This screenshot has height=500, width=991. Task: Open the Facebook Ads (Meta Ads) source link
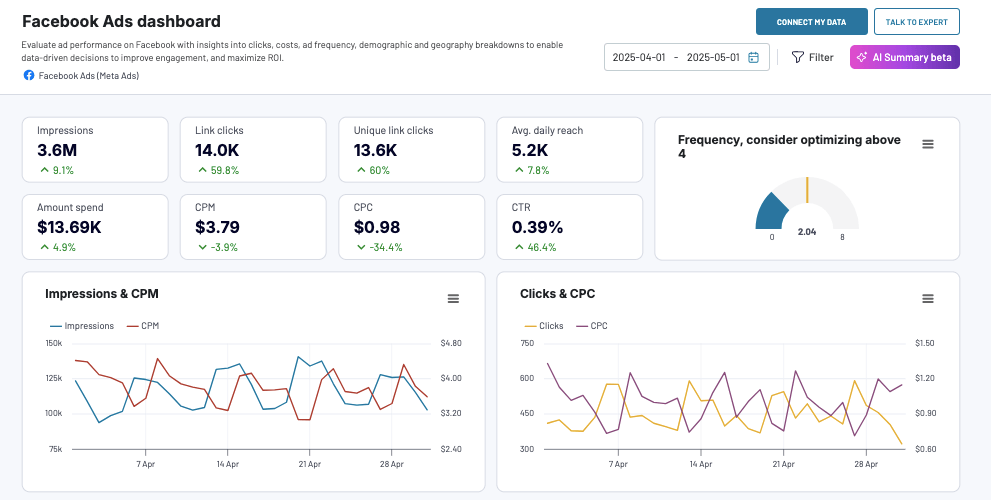[x=88, y=76]
